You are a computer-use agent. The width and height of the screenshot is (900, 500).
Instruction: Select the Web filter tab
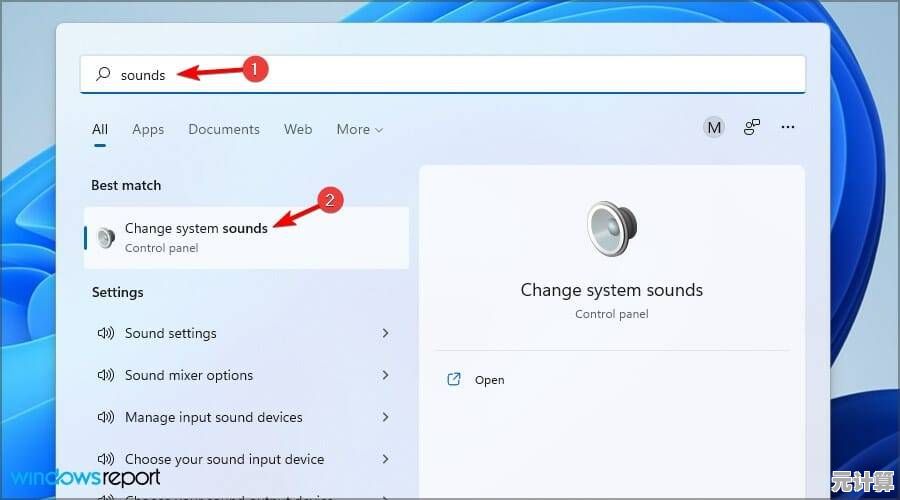(x=298, y=129)
